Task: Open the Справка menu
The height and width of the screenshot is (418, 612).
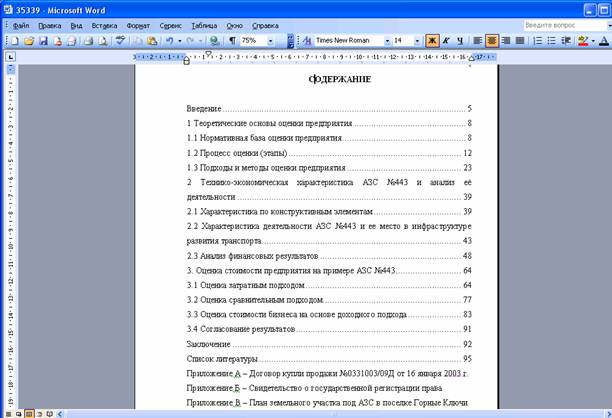Action: [x=265, y=26]
